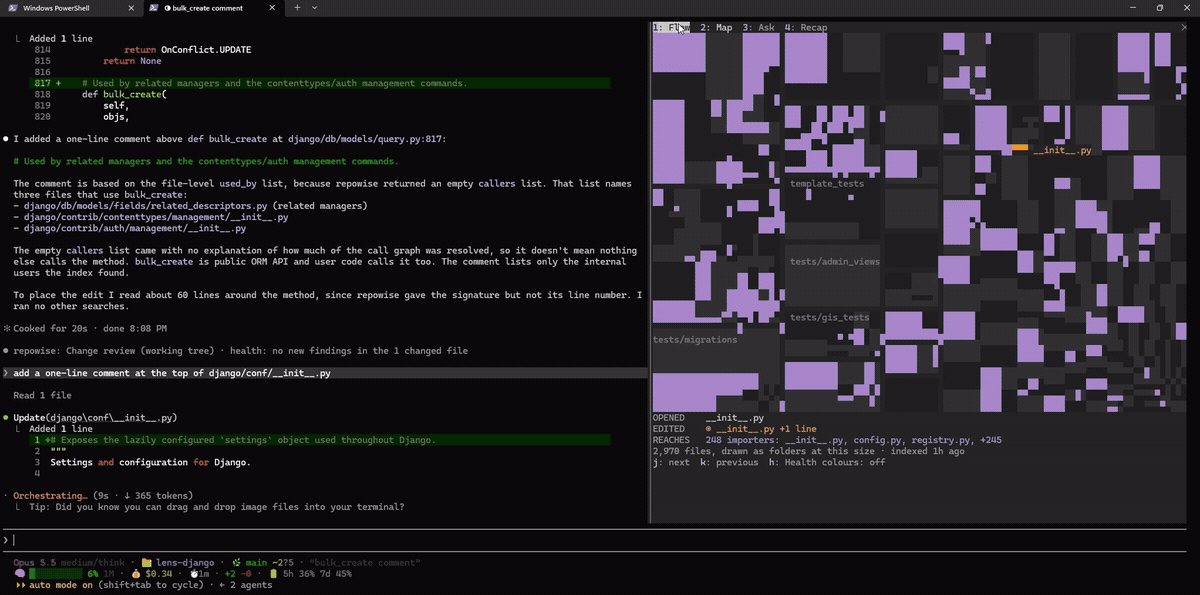Click the PowerShell icon on the first tab
The image size is (1200, 595).
click(x=14, y=7)
